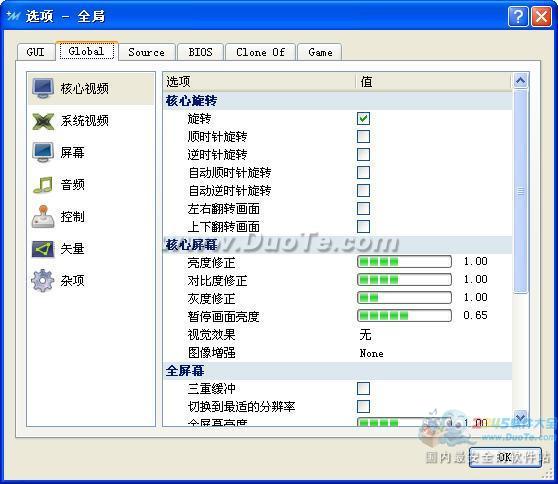Switch to the Source tab
The height and width of the screenshot is (484, 558).
point(147,52)
